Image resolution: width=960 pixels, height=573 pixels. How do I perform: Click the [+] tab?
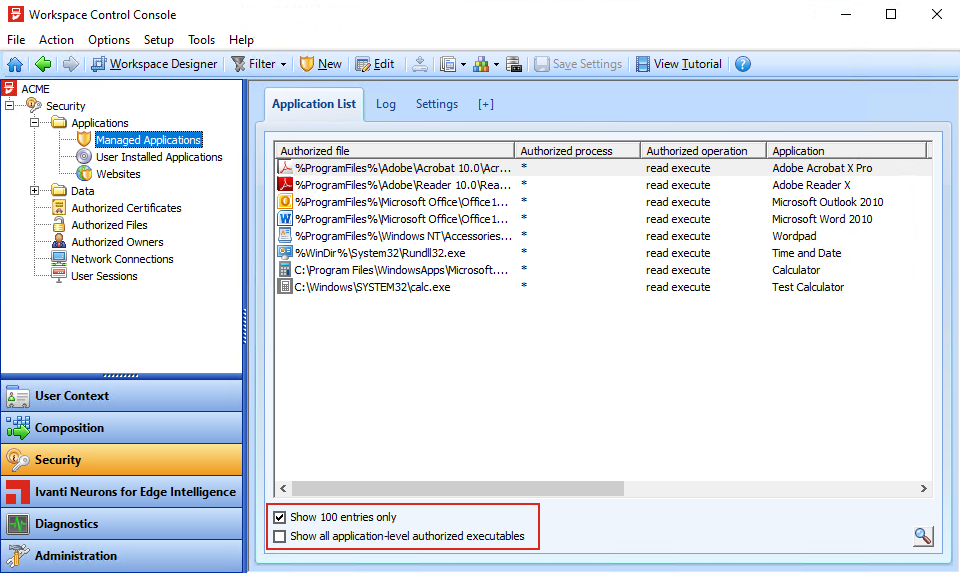coord(486,104)
